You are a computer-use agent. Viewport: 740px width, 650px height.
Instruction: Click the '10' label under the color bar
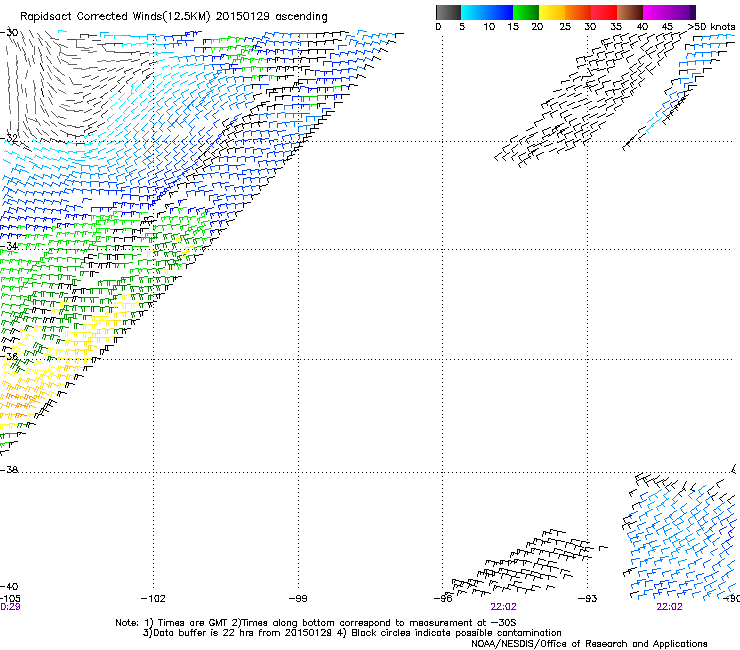[x=489, y=27]
